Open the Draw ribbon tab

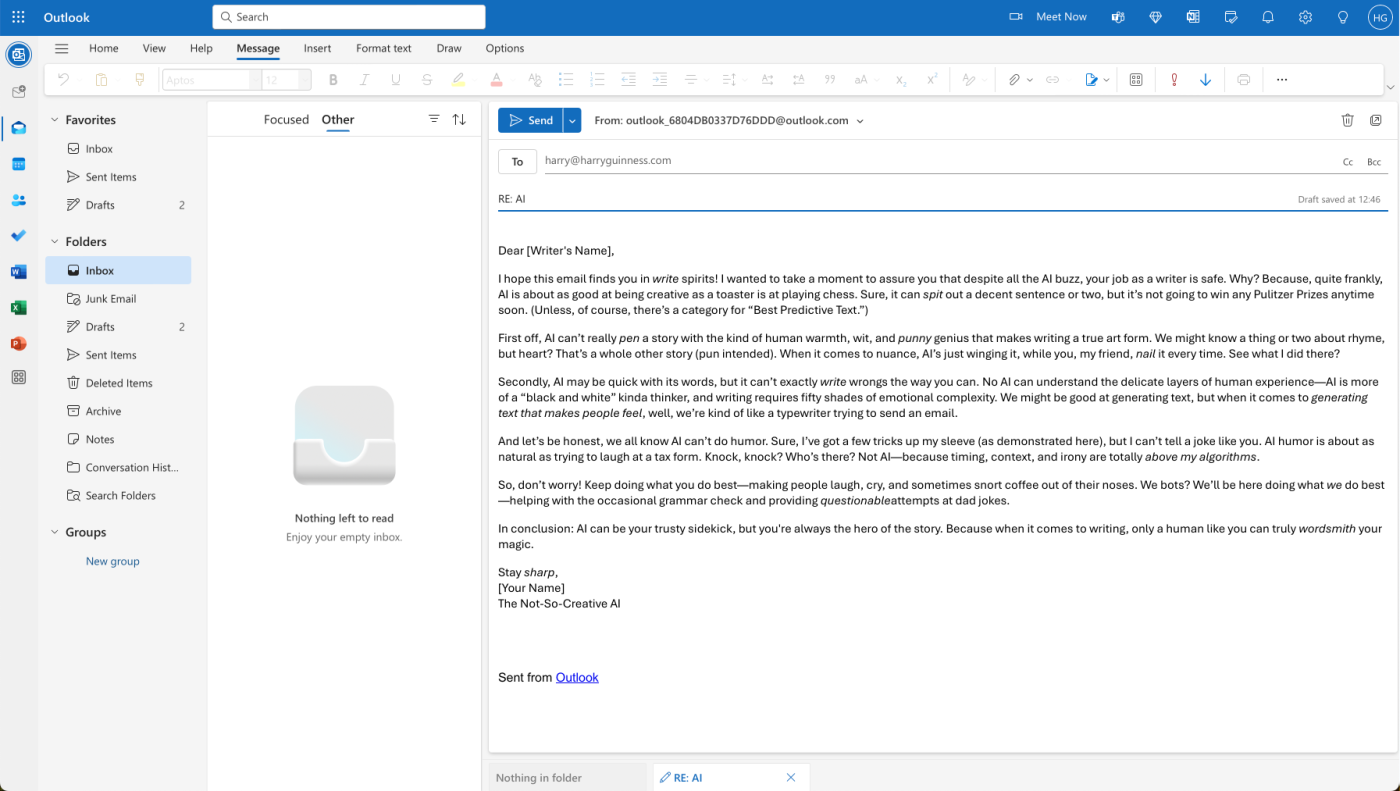coord(449,48)
